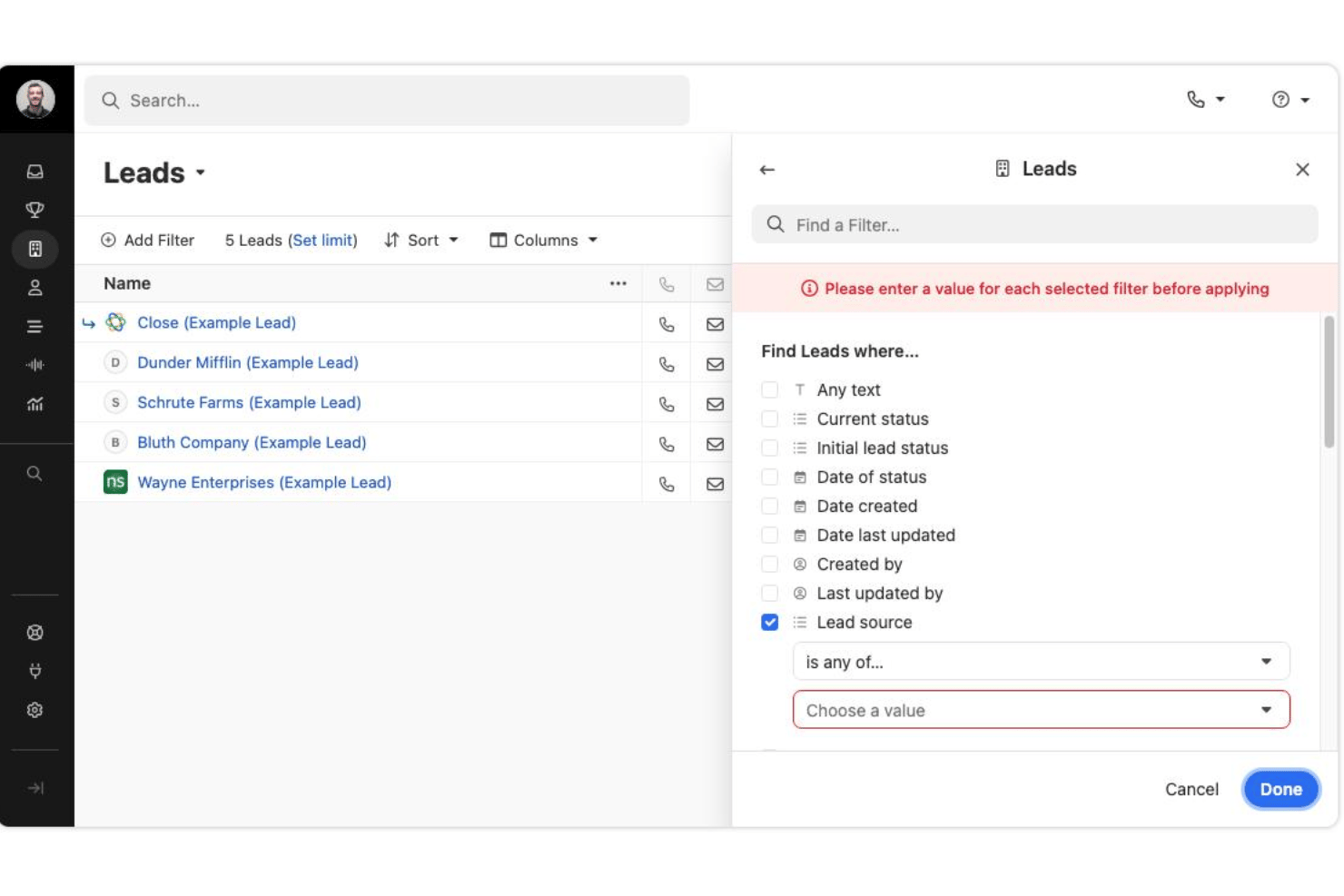Check the Date of status filter
Viewport: 1344px width, 896px height.
click(770, 477)
